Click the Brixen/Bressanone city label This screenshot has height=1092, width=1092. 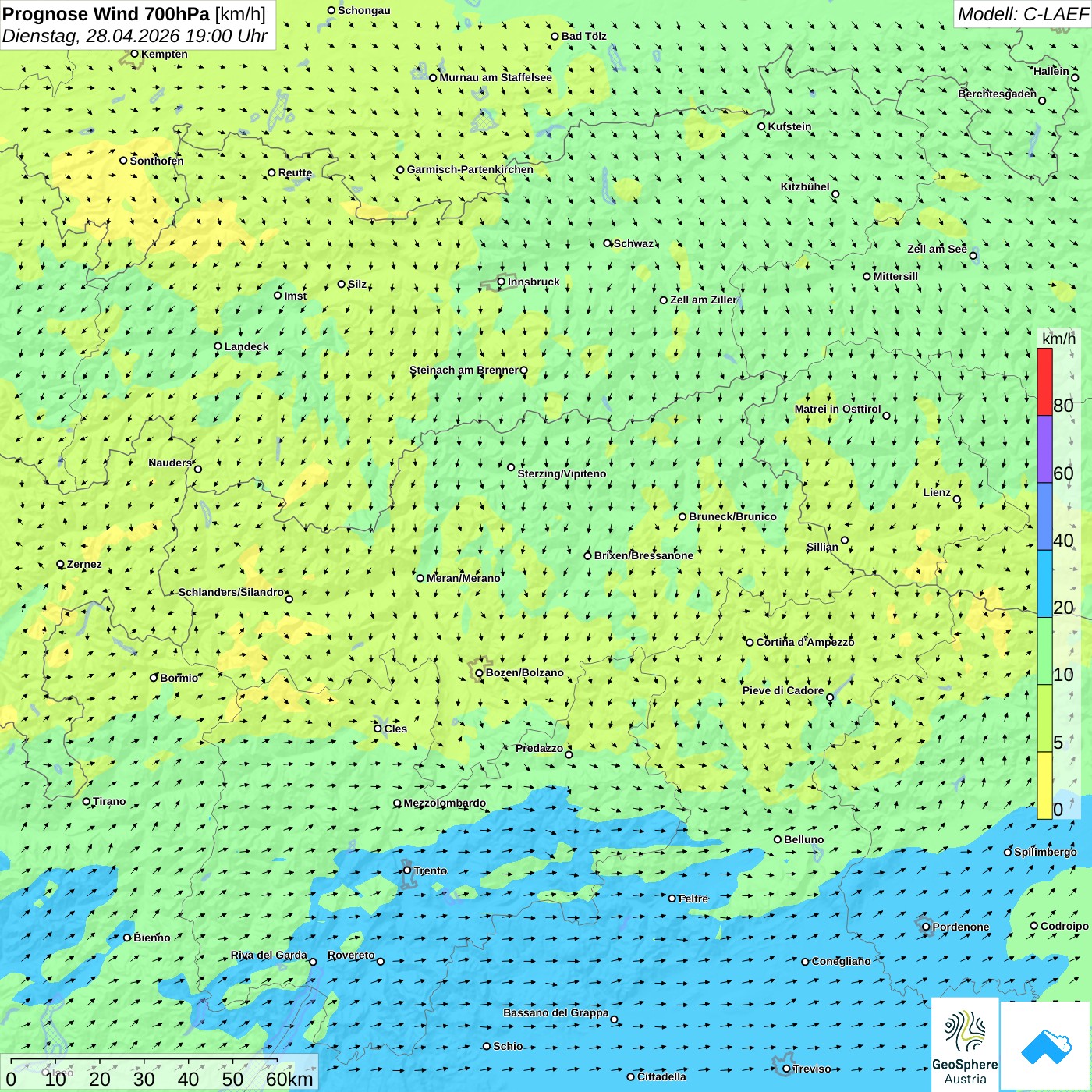(x=643, y=555)
